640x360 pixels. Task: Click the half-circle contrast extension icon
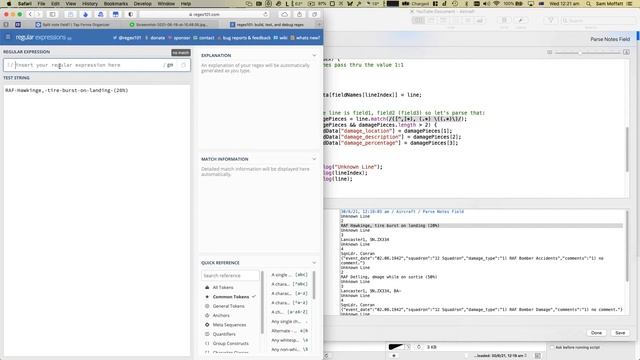tap(131, 14)
